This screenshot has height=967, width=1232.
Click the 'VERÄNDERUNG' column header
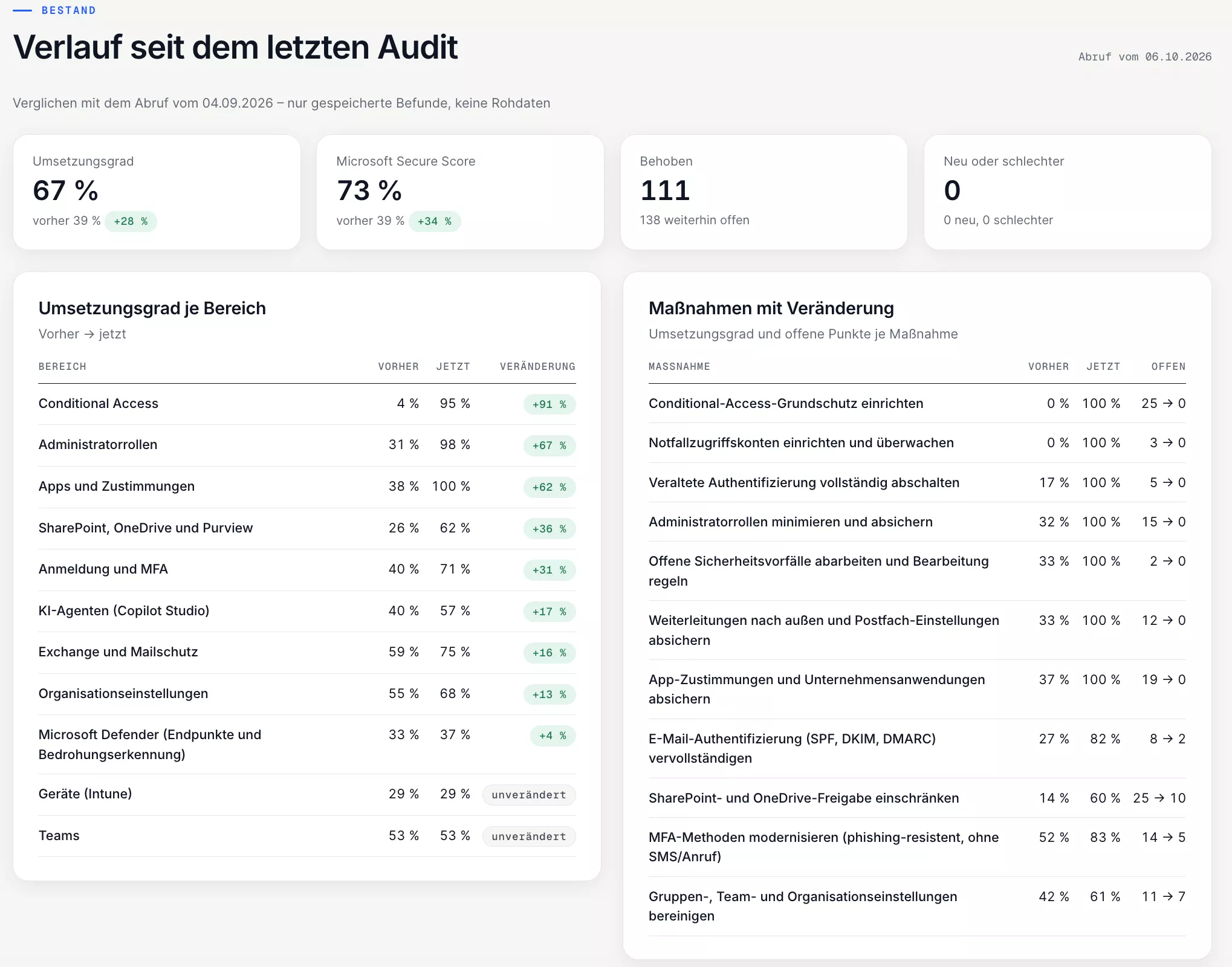[x=537, y=366]
